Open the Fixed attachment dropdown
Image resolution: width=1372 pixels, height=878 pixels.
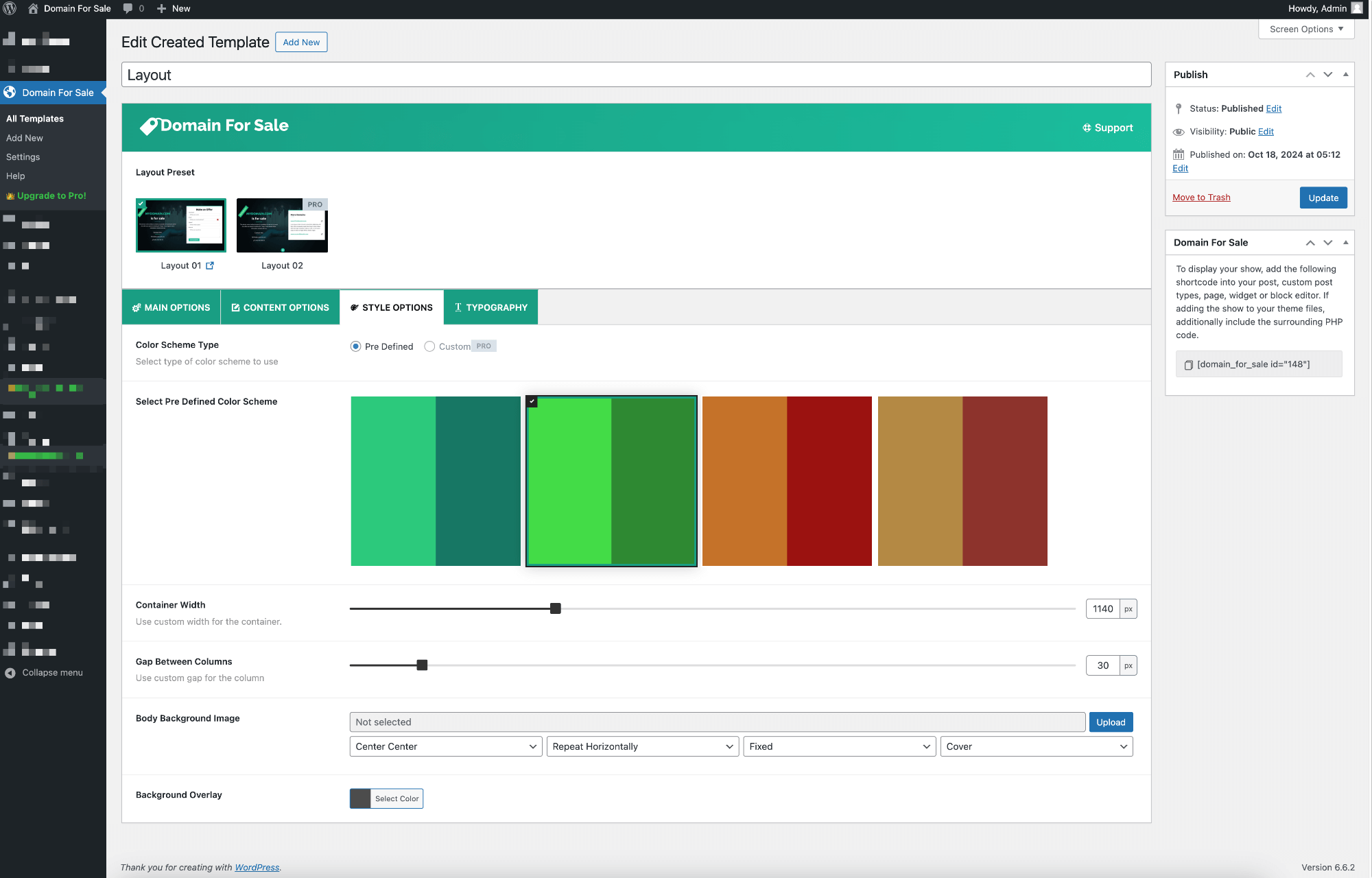click(x=840, y=746)
